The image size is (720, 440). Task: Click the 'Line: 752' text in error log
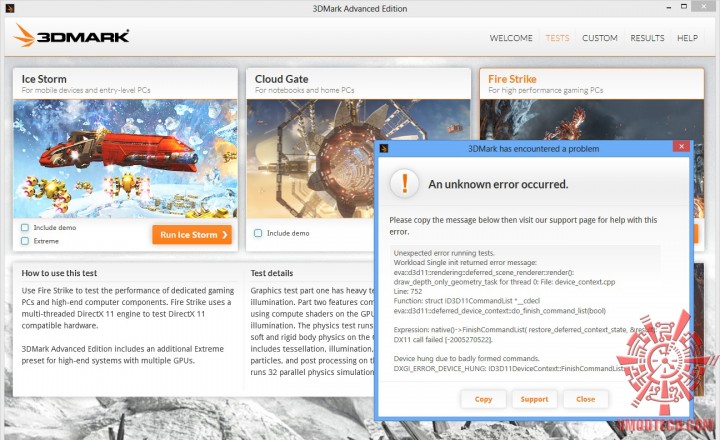[408, 291]
